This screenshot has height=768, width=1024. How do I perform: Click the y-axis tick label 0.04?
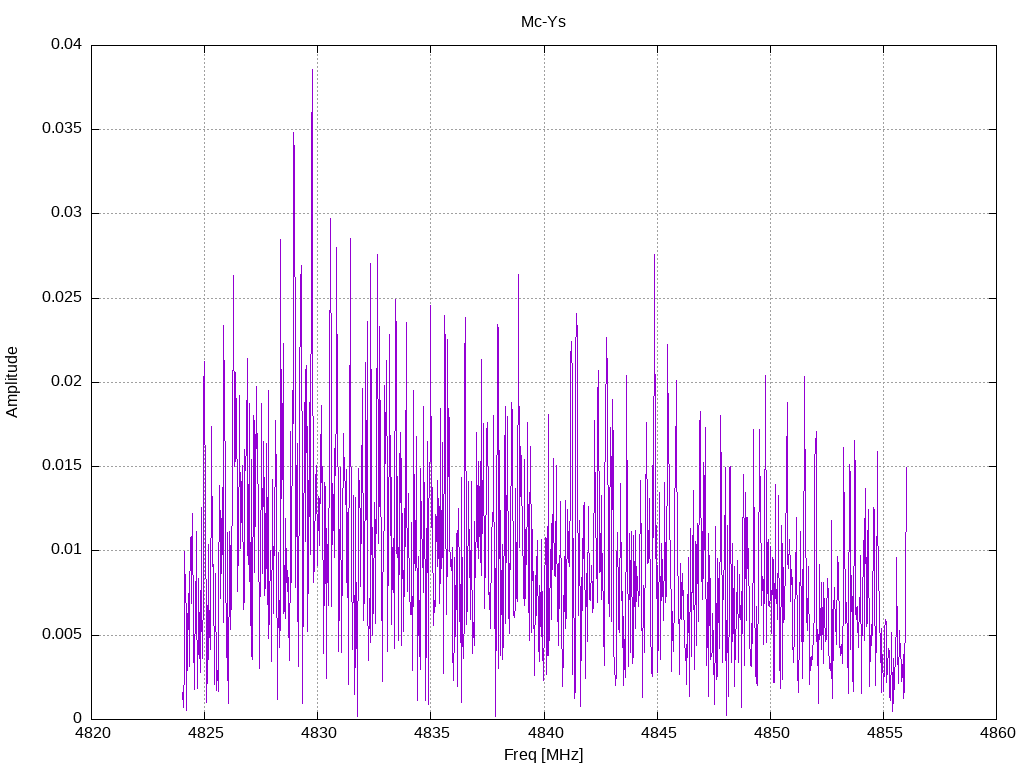click(x=67, y=44)
